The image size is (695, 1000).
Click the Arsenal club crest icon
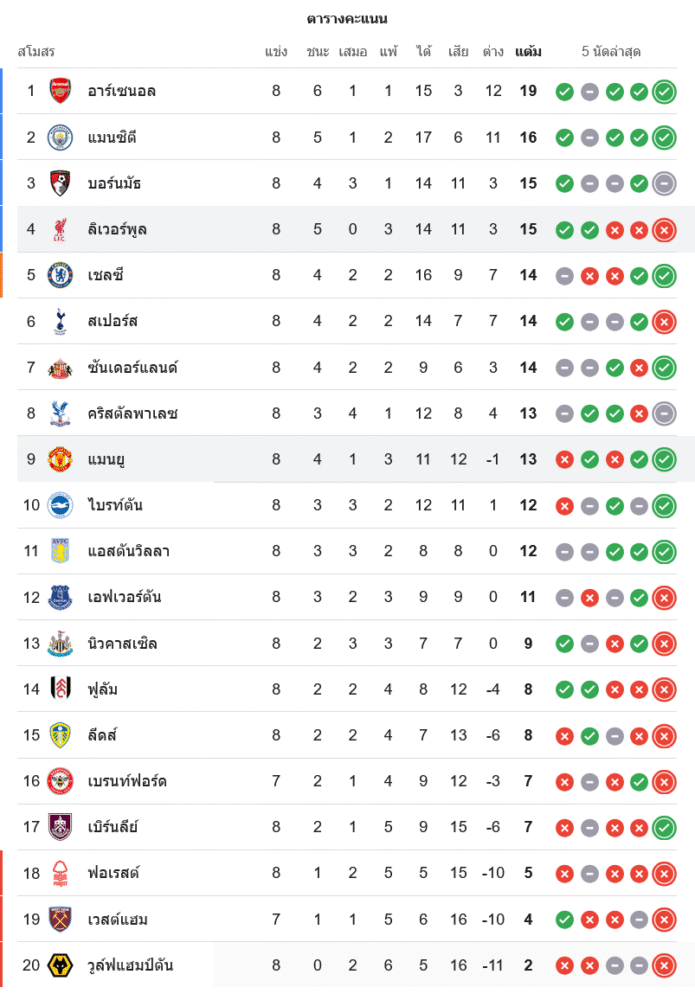point(60,91)
